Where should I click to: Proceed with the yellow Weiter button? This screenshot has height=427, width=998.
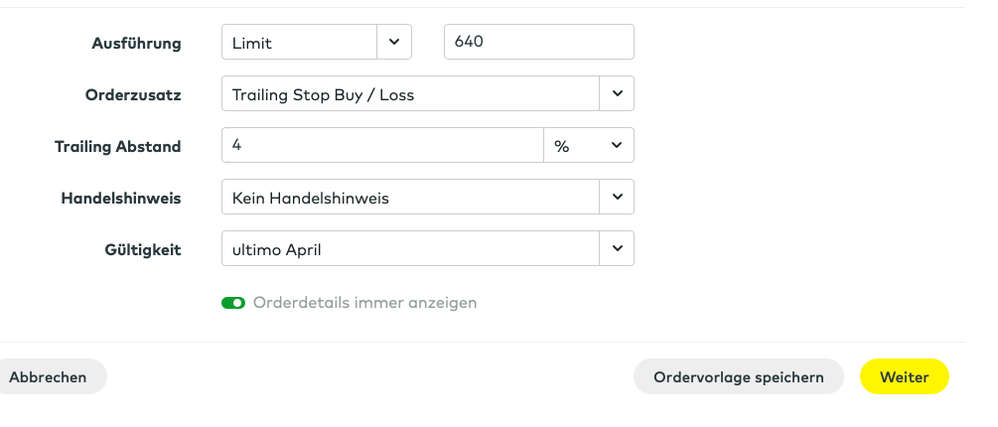[904, 377]
